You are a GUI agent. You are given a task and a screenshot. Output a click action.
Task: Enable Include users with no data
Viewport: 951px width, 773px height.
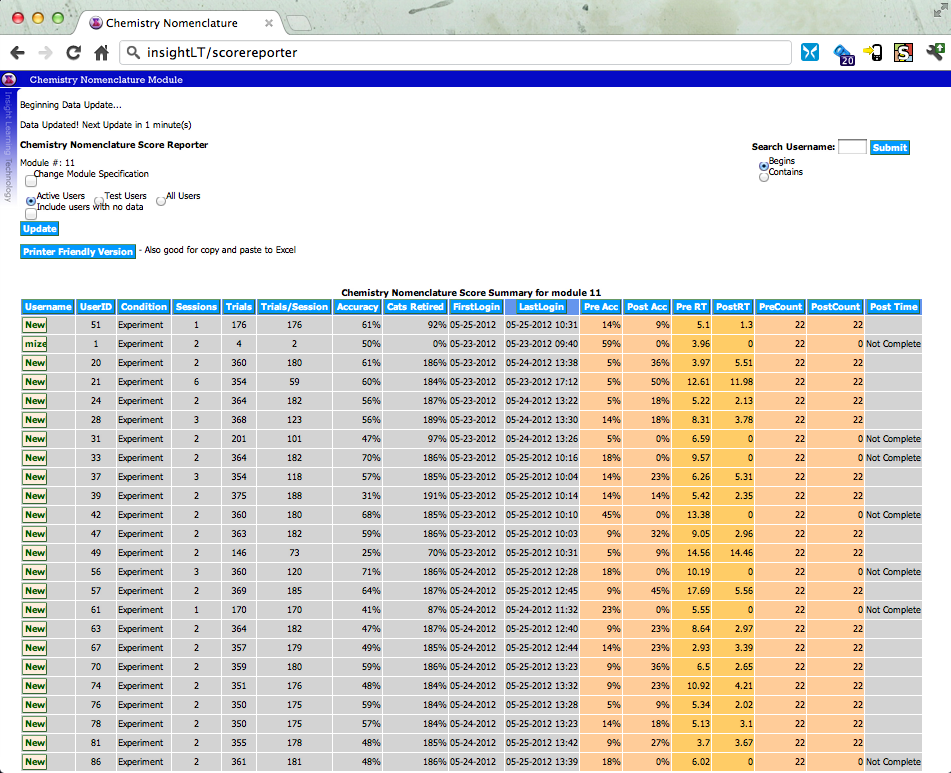click(31, 213)
